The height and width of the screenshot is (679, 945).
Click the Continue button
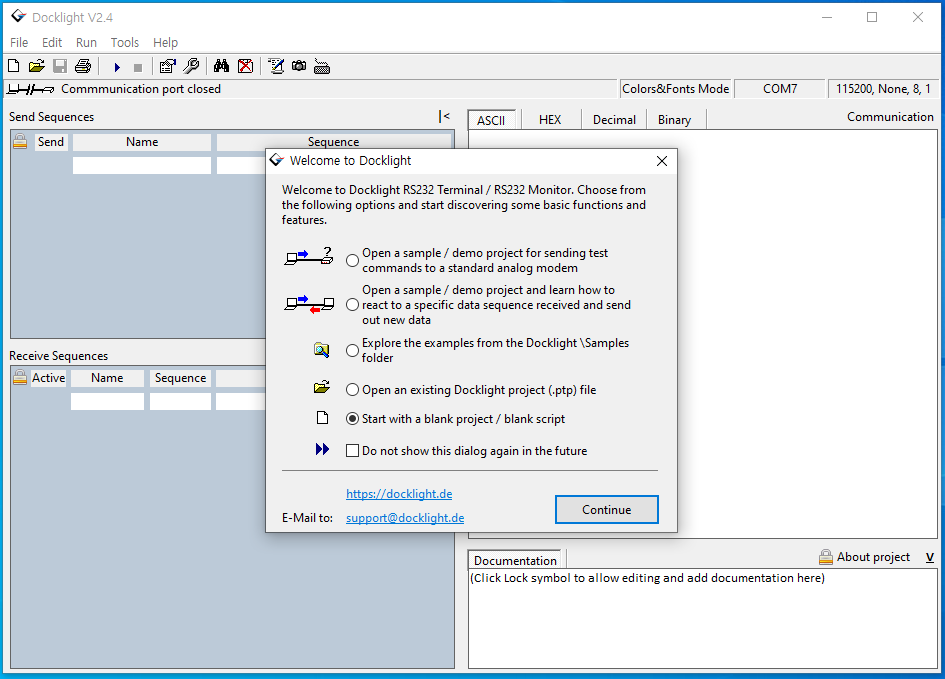pyautogui.click(x=606, y=510)
